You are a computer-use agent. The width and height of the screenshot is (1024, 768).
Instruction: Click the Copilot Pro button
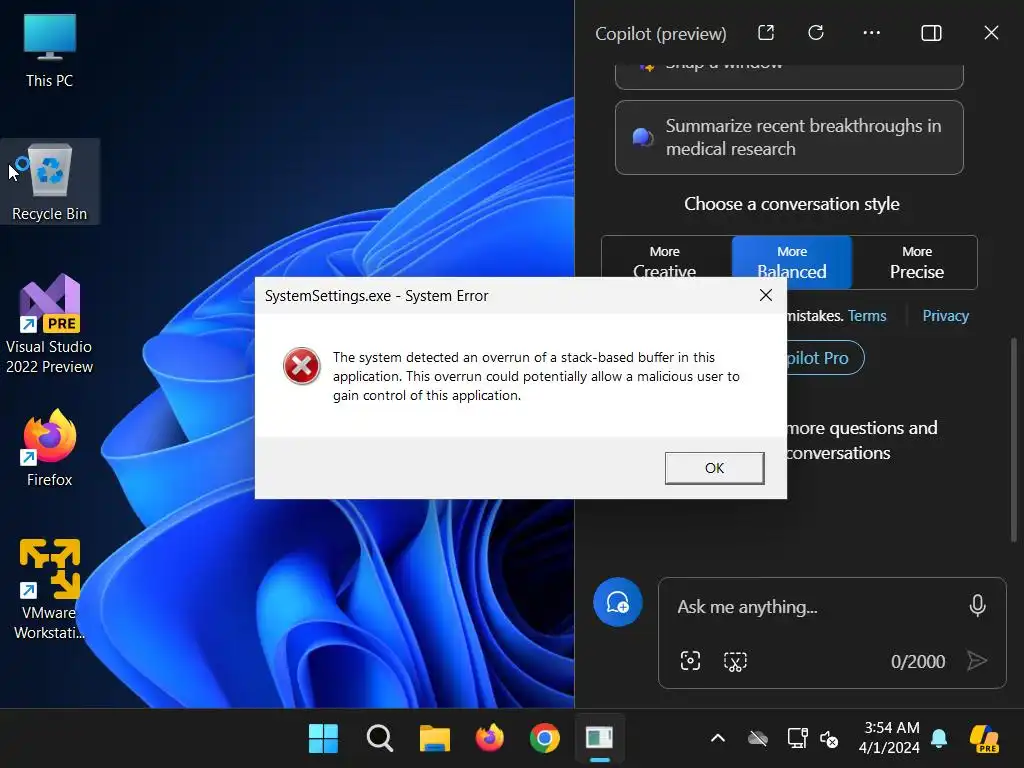(x=824, y=358)
